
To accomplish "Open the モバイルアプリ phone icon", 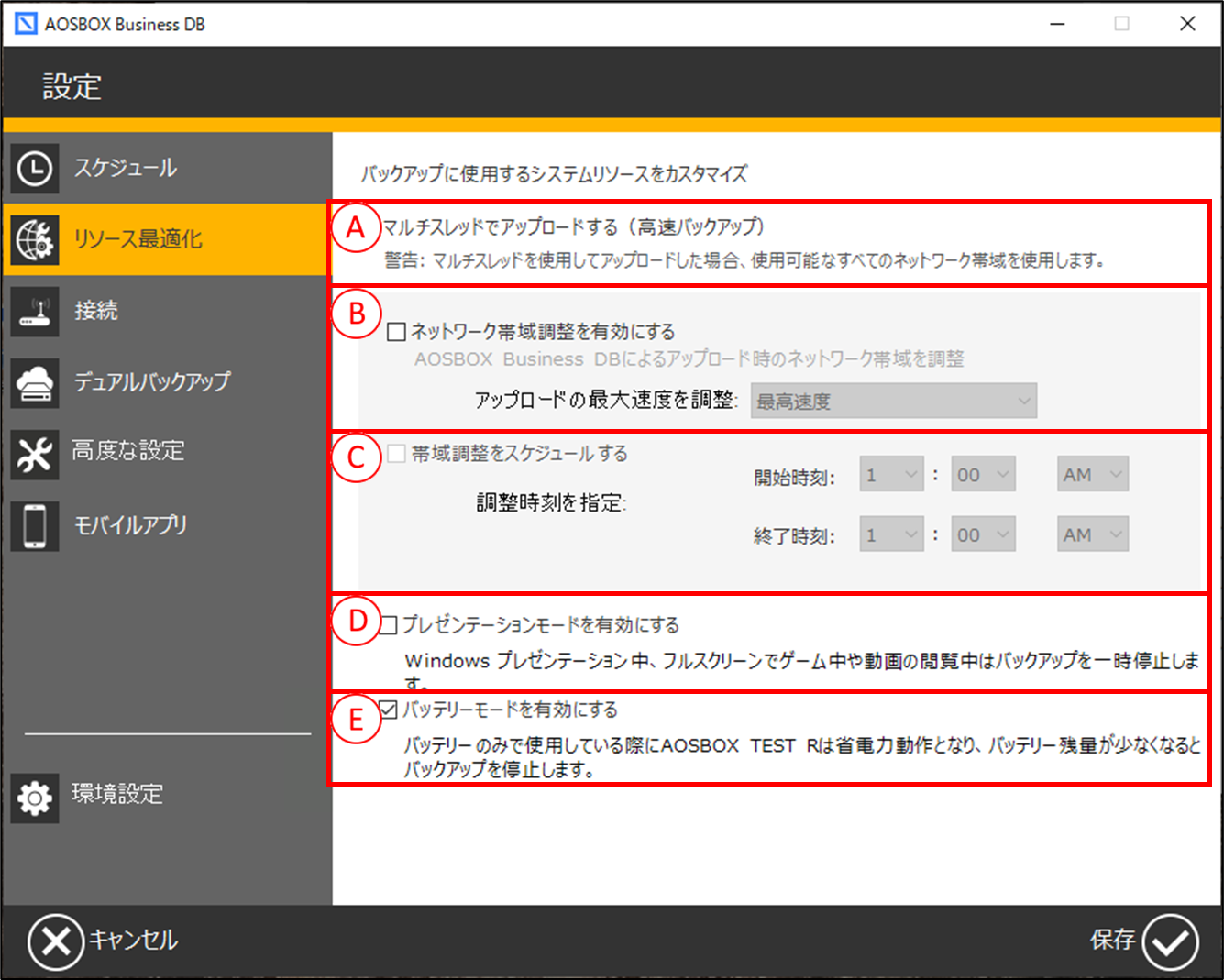I will coord(35,526).
